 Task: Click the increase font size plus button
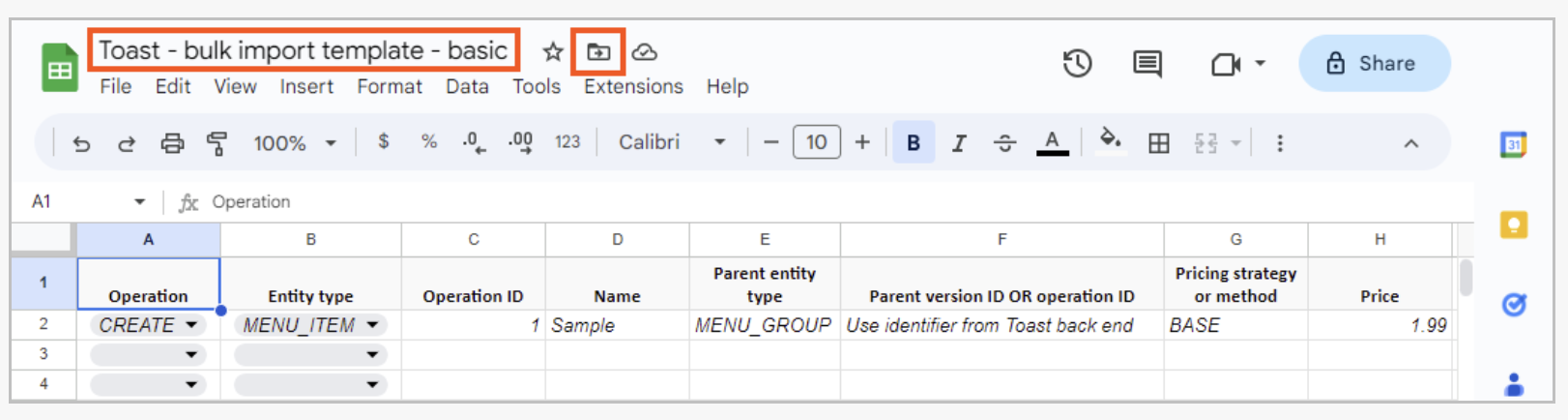tap(862, 142)
